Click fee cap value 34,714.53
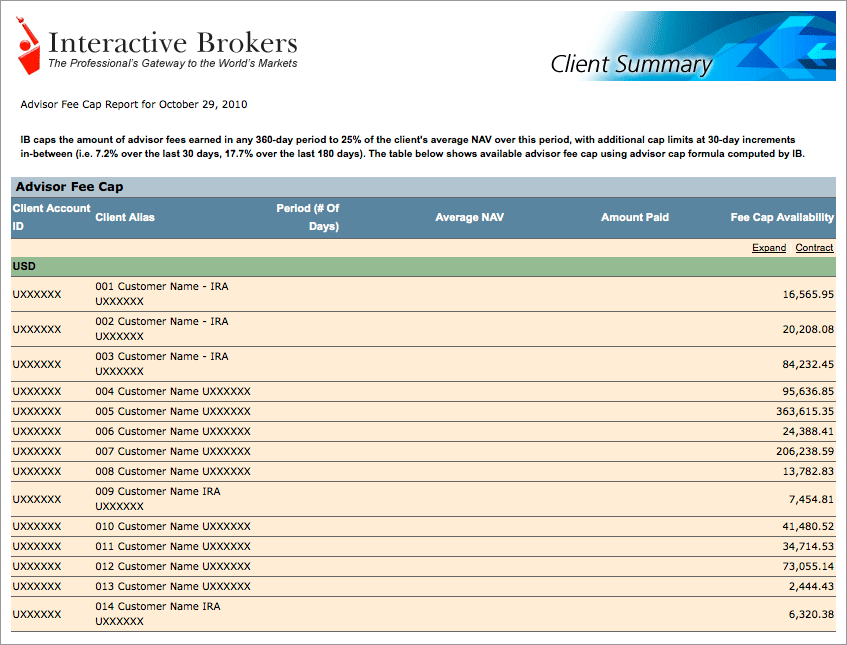 click(x=808, y=546)
